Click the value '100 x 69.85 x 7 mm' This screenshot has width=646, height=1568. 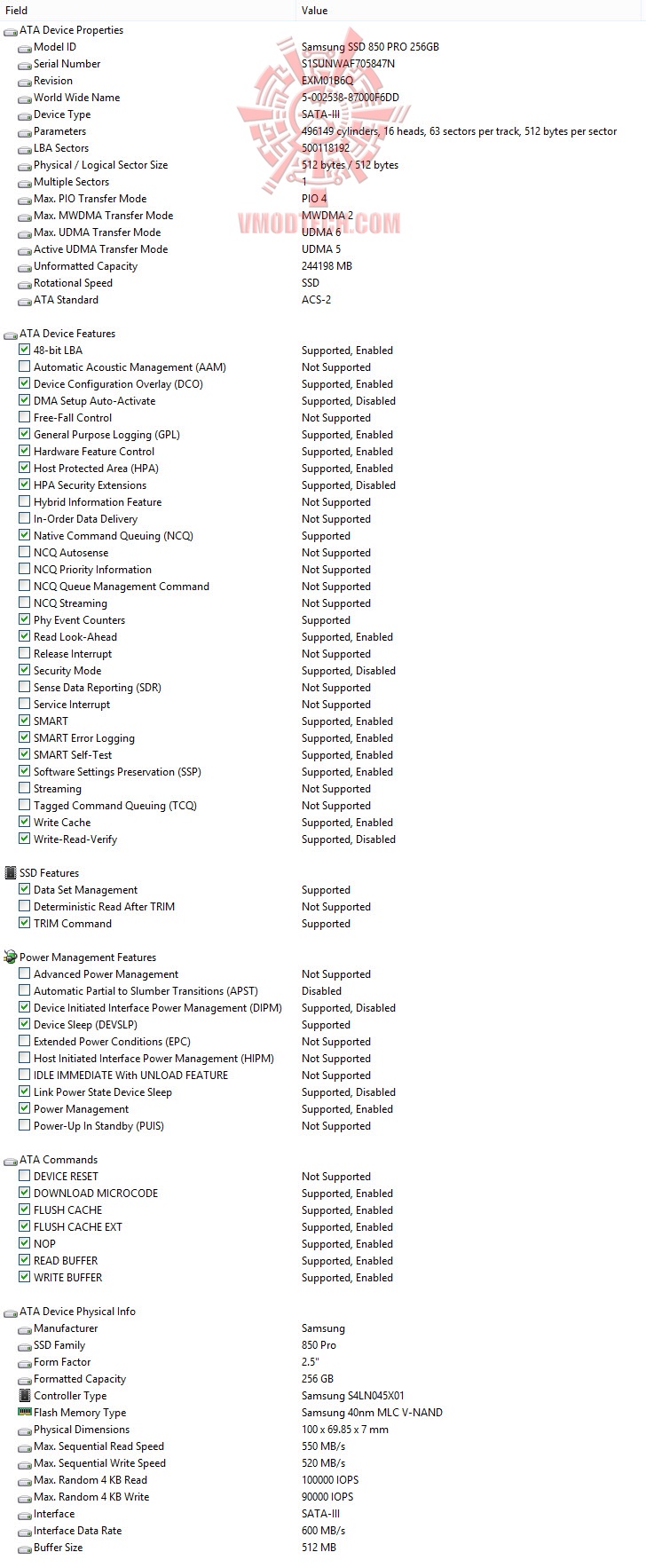345,1430
